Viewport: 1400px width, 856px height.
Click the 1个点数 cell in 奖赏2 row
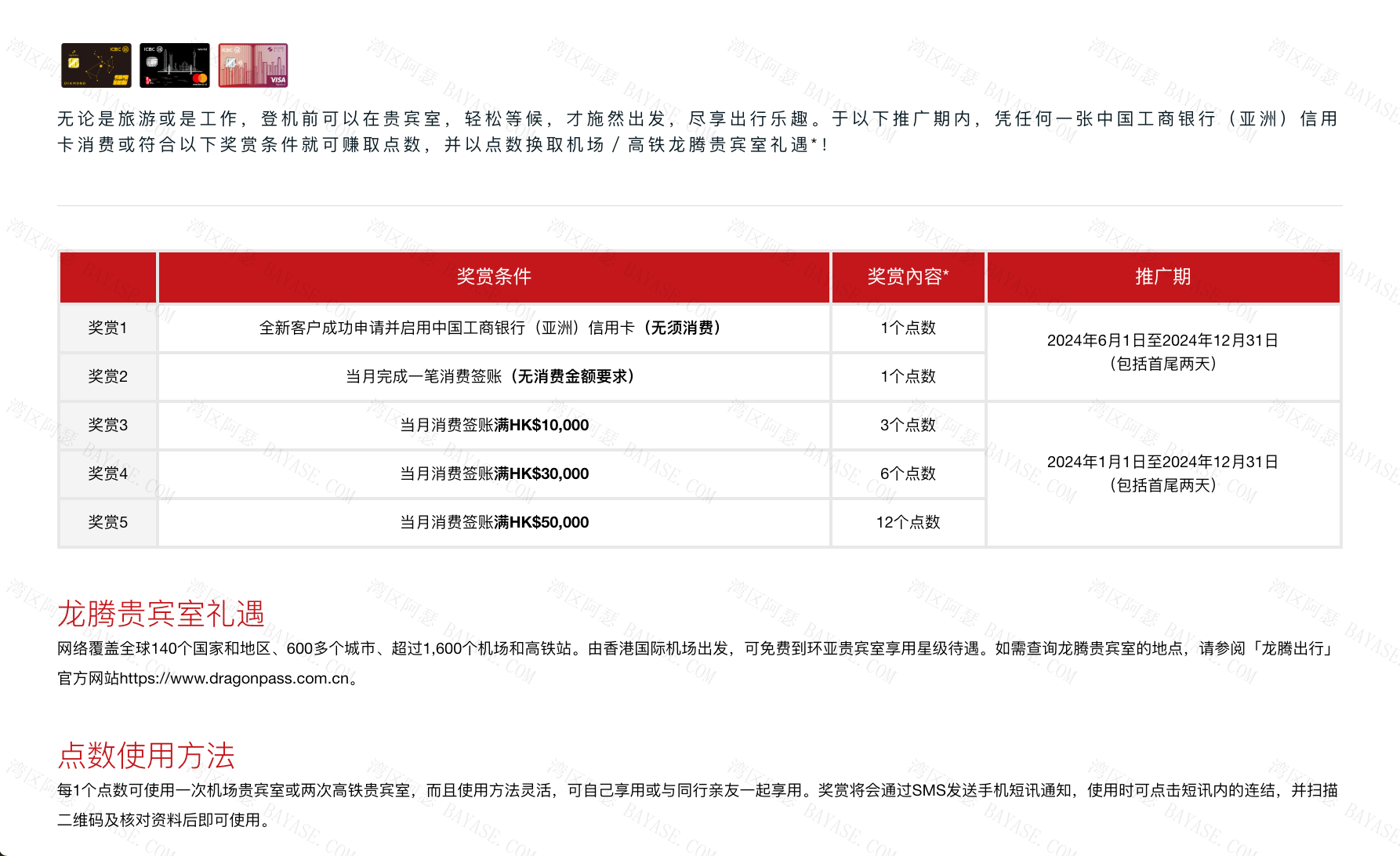(908, 376)
